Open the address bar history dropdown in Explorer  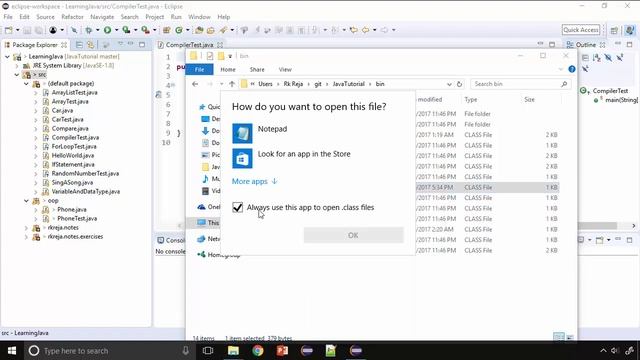tap(449, 84)
